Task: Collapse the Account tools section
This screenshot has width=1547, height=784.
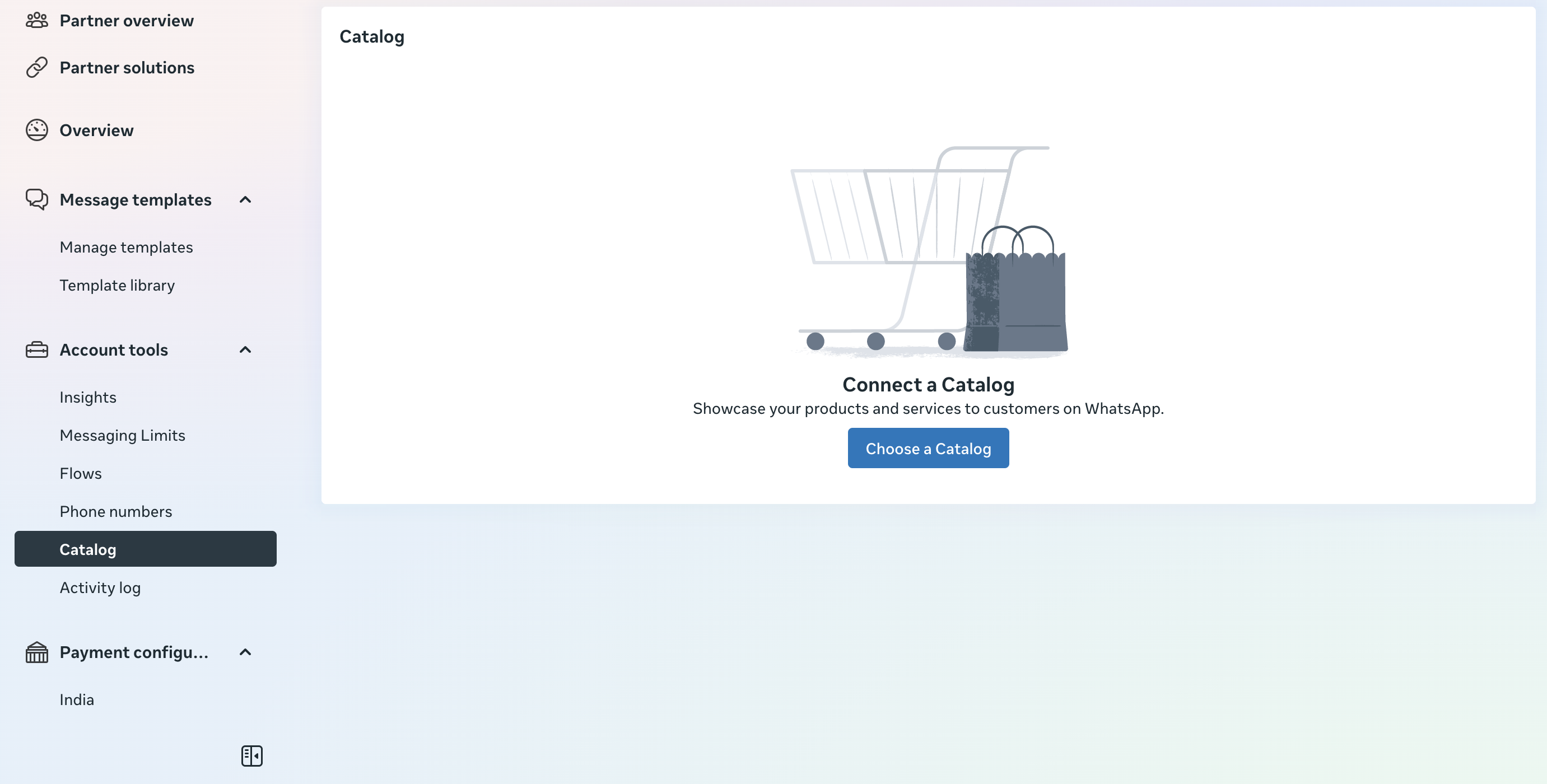Action: [x=245, y=349]
